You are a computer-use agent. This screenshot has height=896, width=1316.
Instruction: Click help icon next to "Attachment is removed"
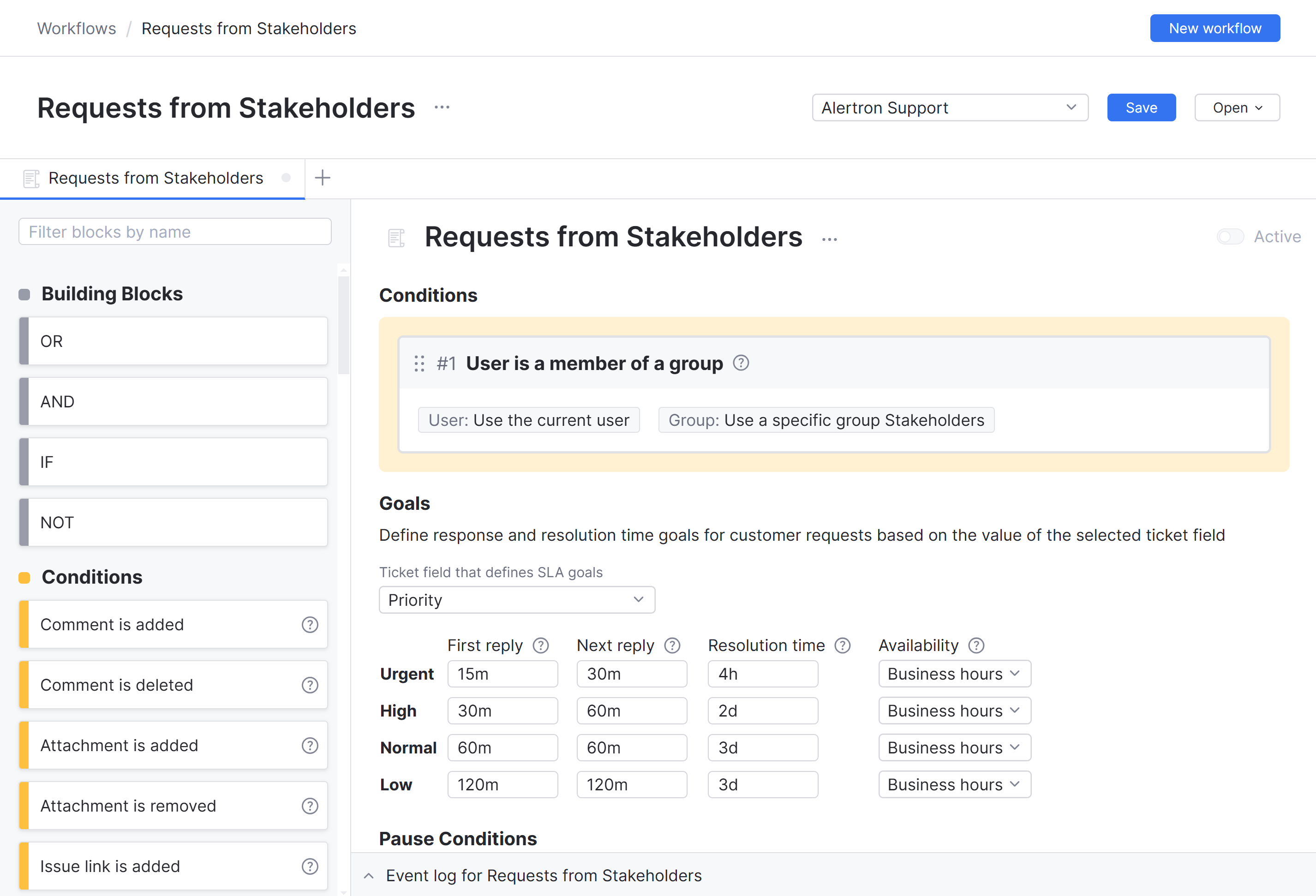(x=310, y=806)
